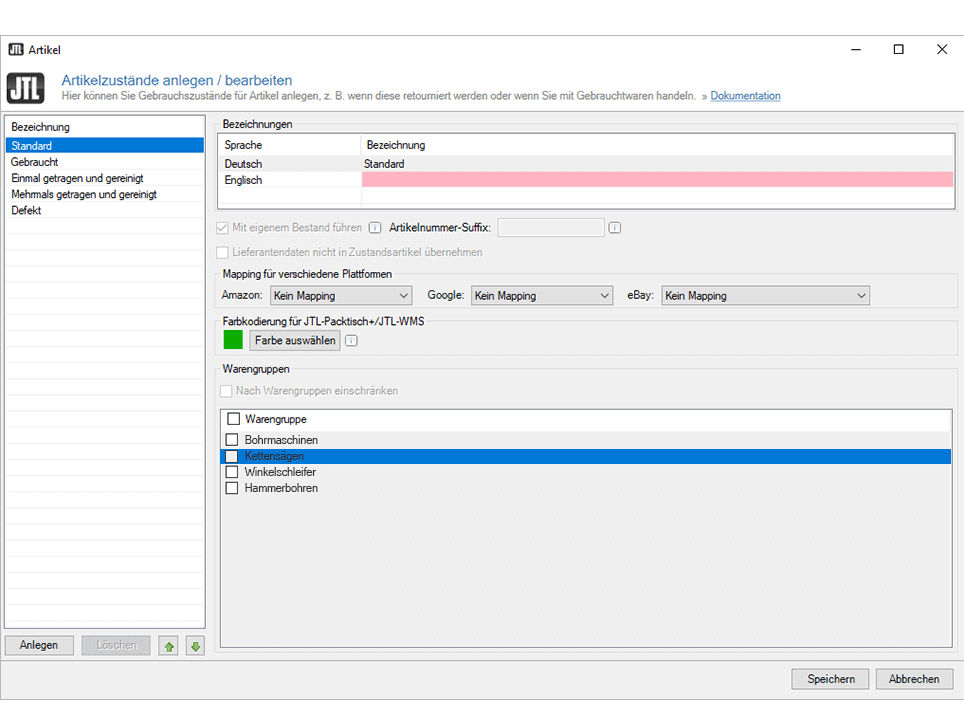Select Gebraucht in the condition list
The image size is (964, 726).
35,162
